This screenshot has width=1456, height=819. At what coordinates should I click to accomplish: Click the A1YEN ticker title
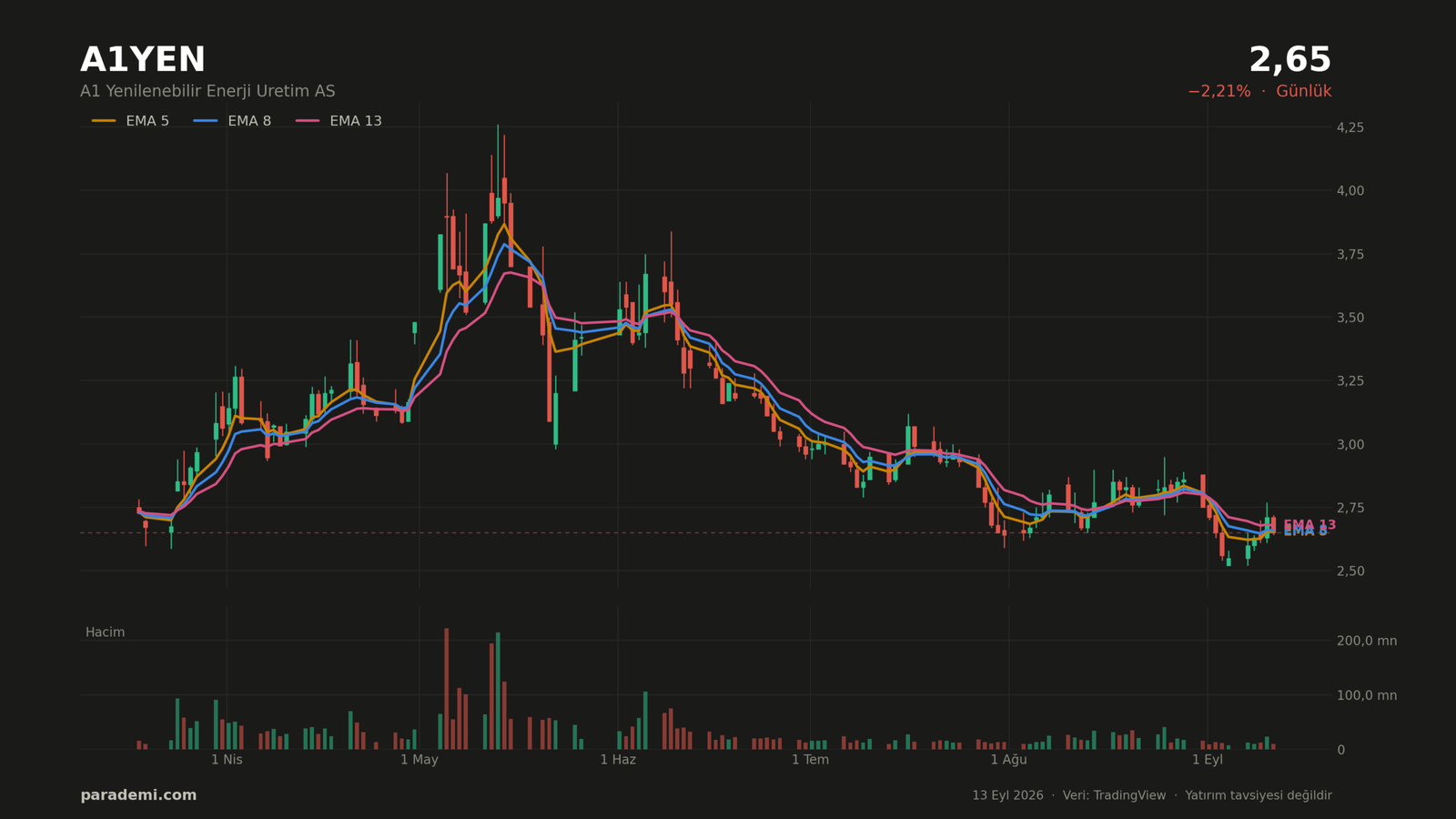coord(143,60)
